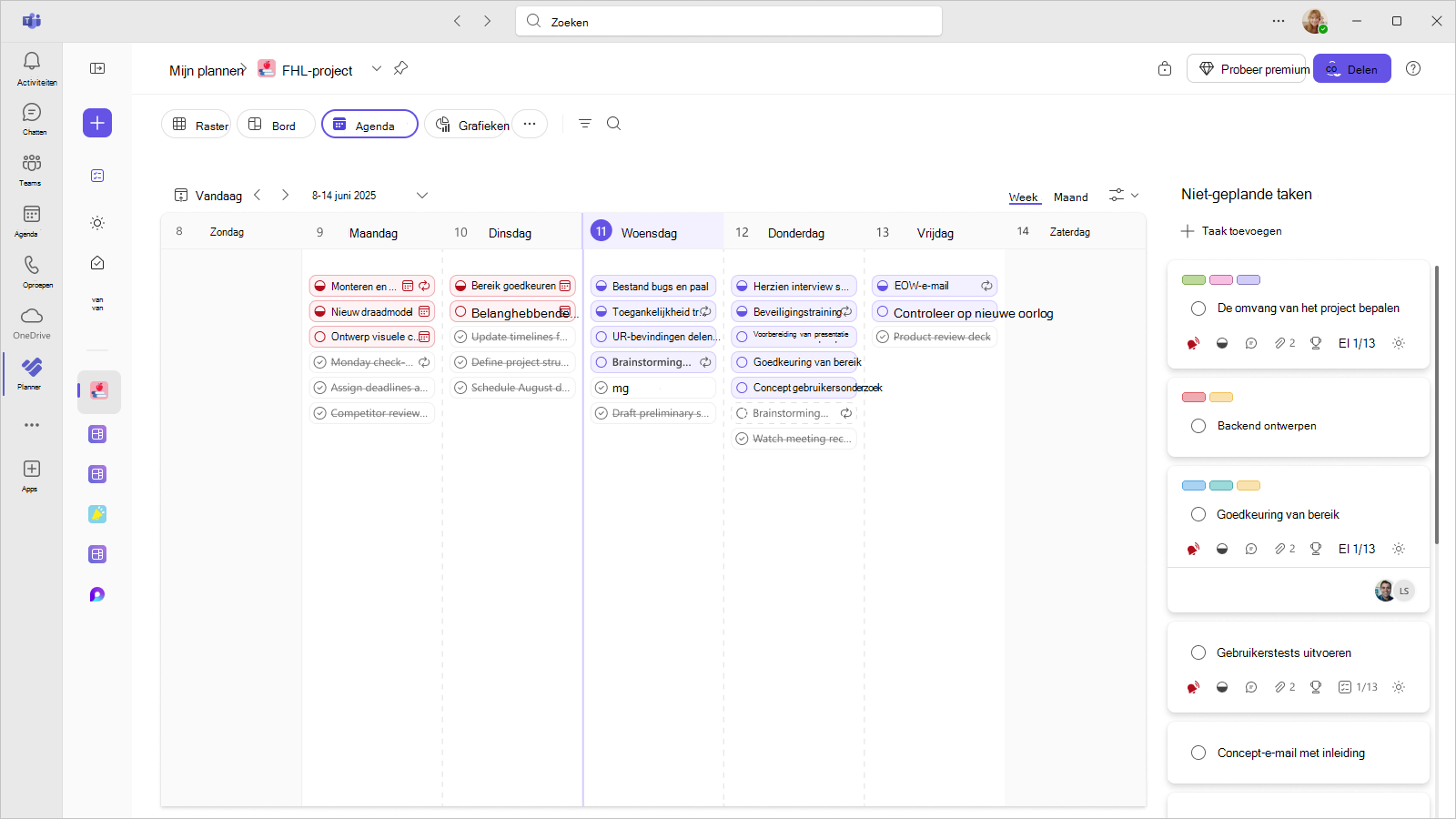Click Taak toevoegen in unscheduled tasks
Viewport: 1456px width, 819px height.
coord(1231,231)
